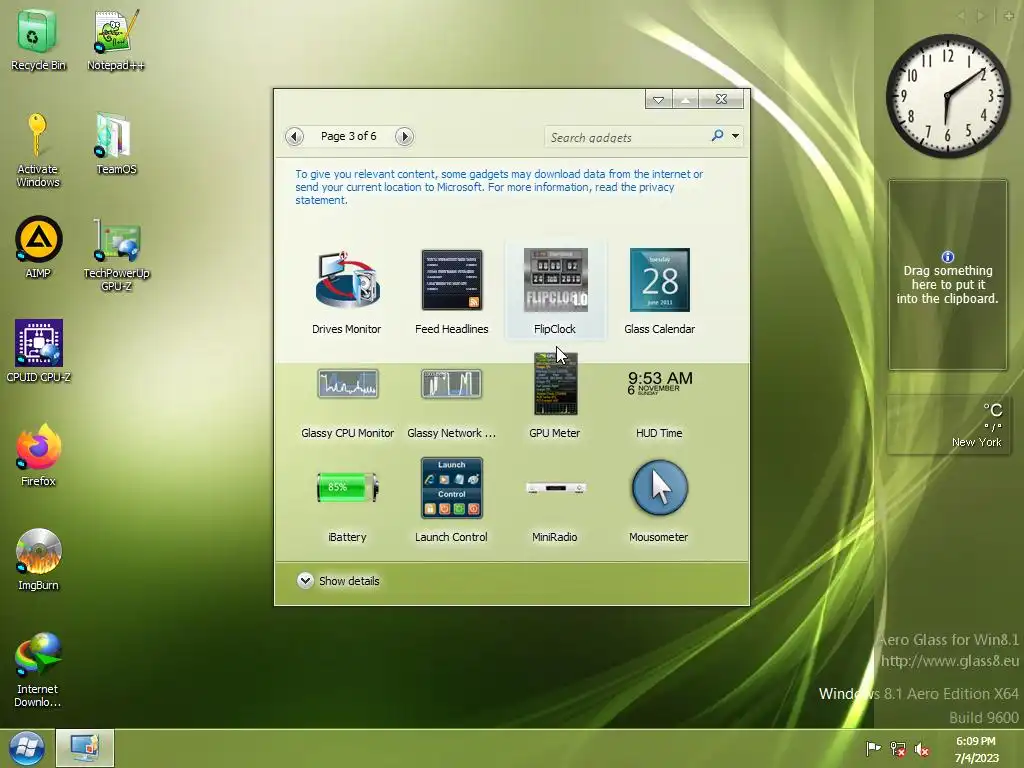The height and width of the screenshot is (768, 1024).
Task: Click the Search gadgets field
Action: coord(628,137)
